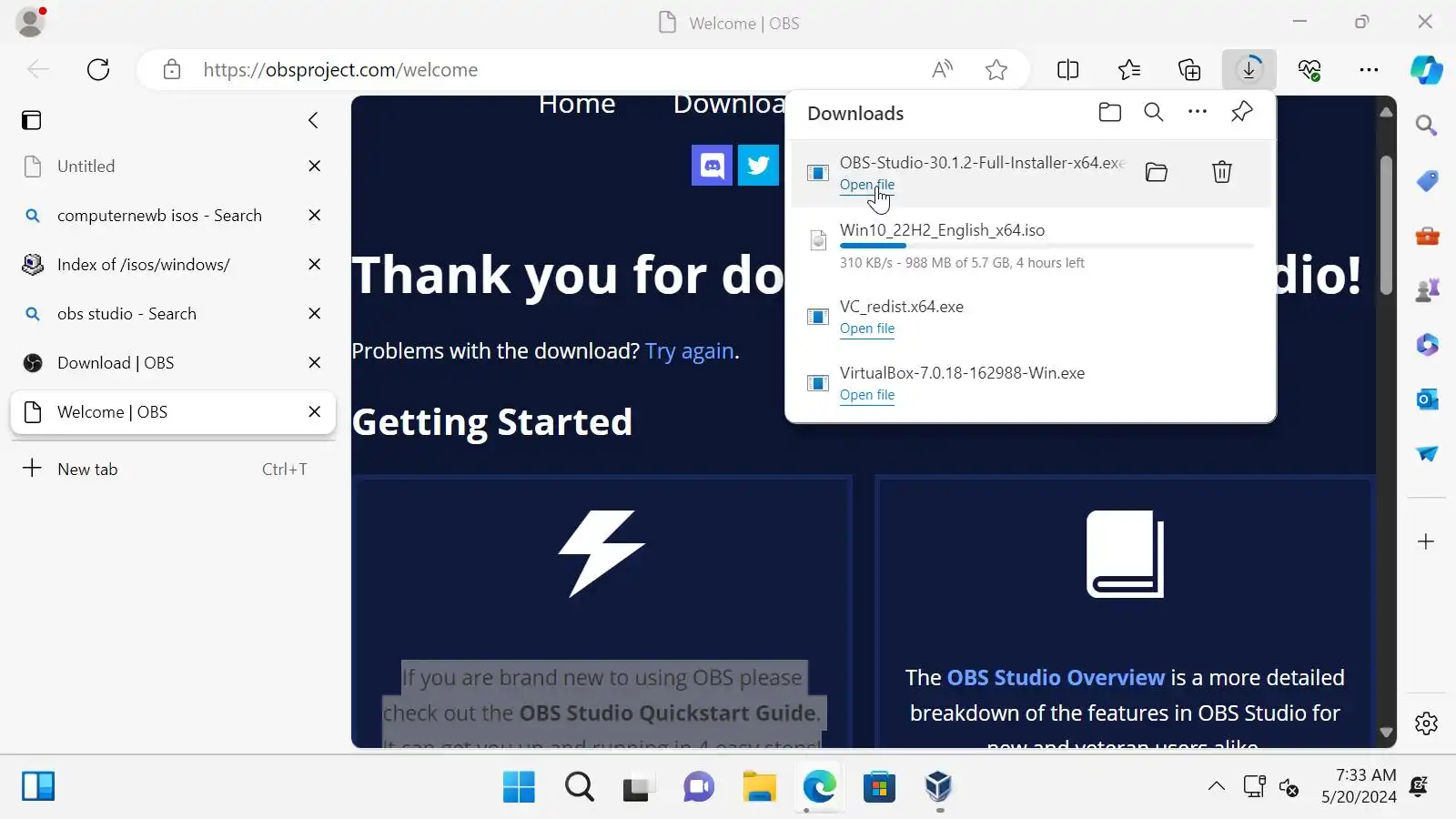The image size is (1456, 819).
Task: Close the Download | OBS tab
Action: tap(315, 362)
